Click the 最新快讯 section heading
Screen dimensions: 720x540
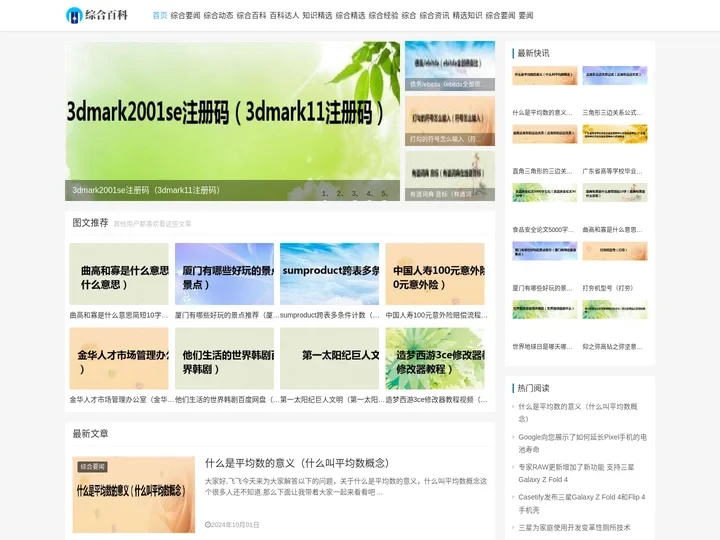533,53
